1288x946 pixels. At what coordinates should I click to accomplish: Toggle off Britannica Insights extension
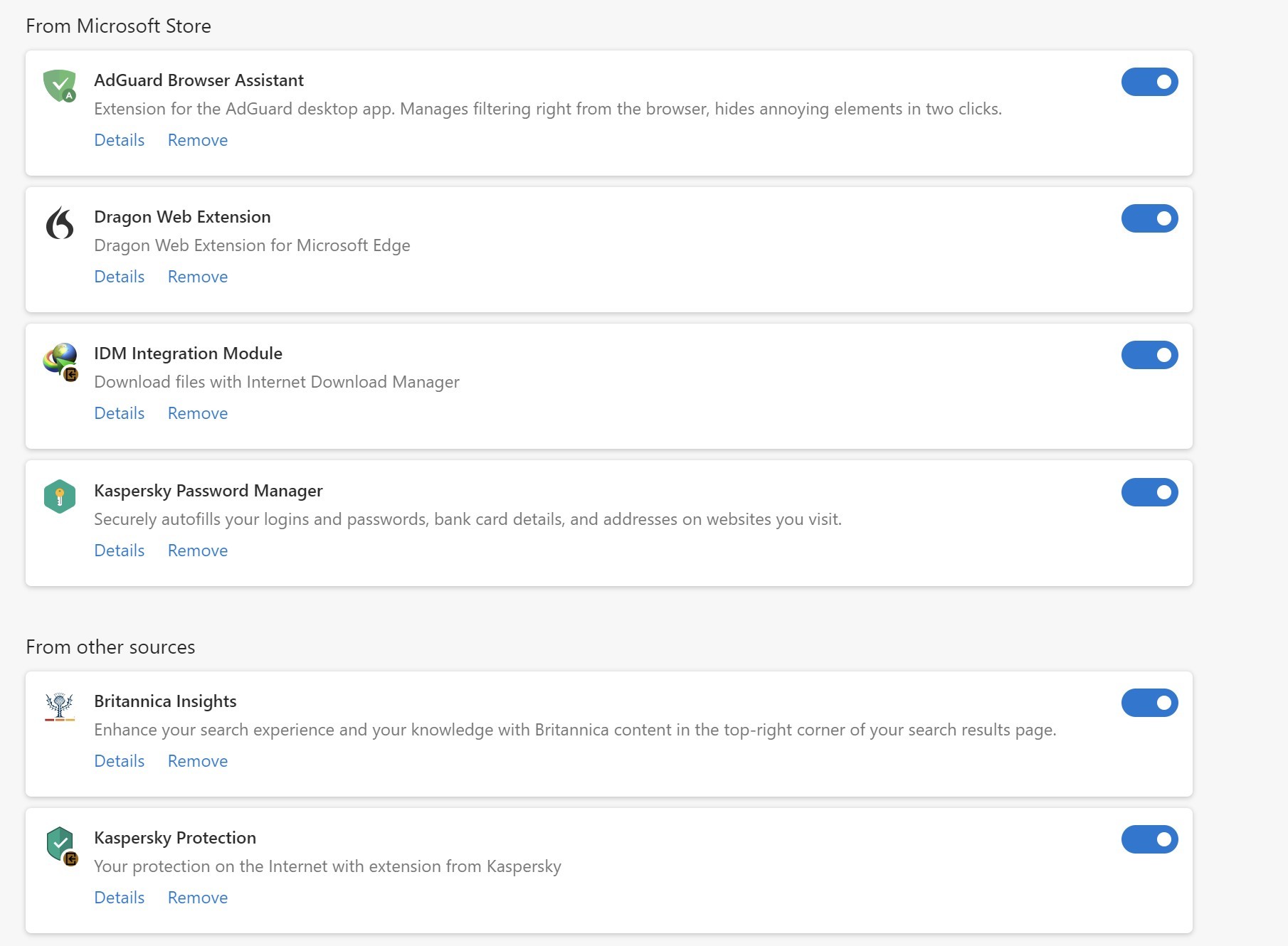coord(1149,703)
